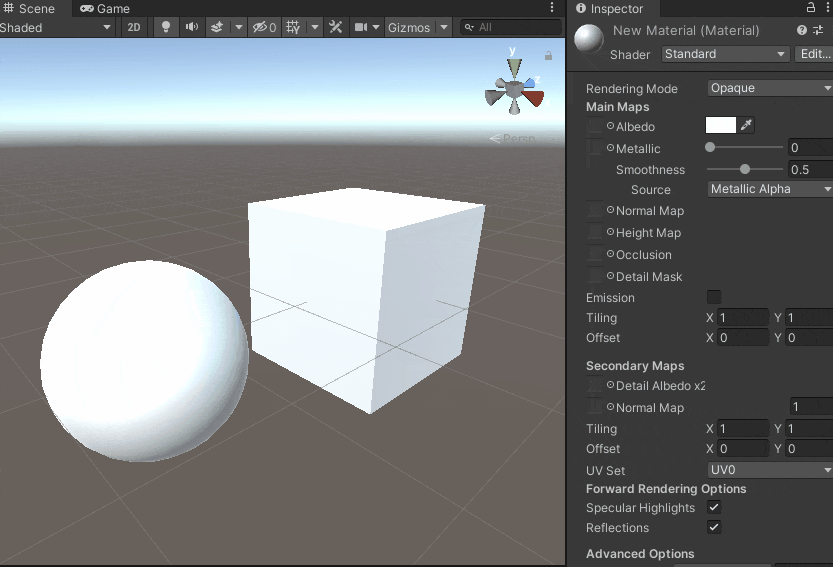Select the white cube in scene

[x=366, y=298]
